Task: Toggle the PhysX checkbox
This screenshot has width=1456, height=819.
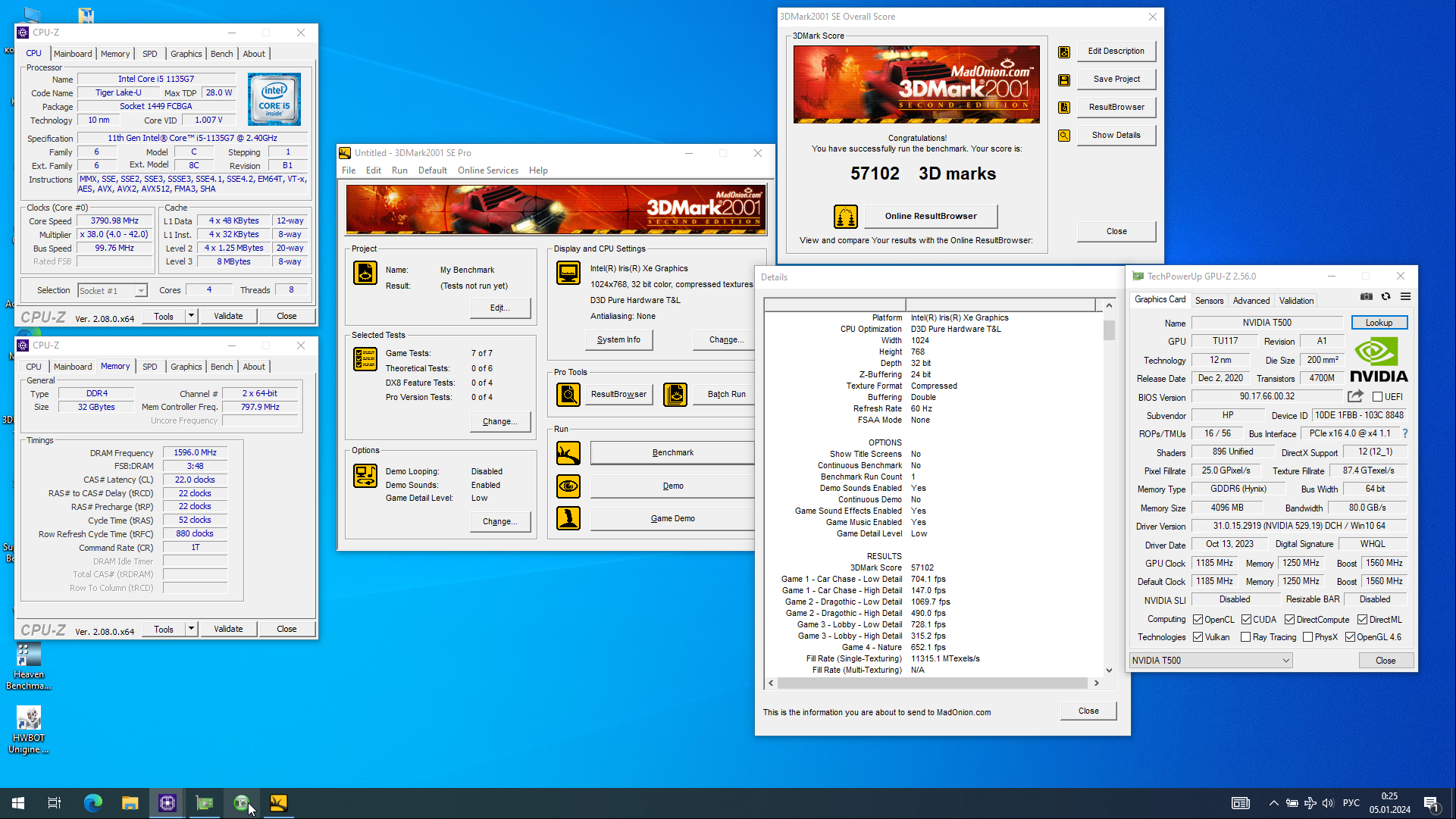Action: [x=1307, y=637]
